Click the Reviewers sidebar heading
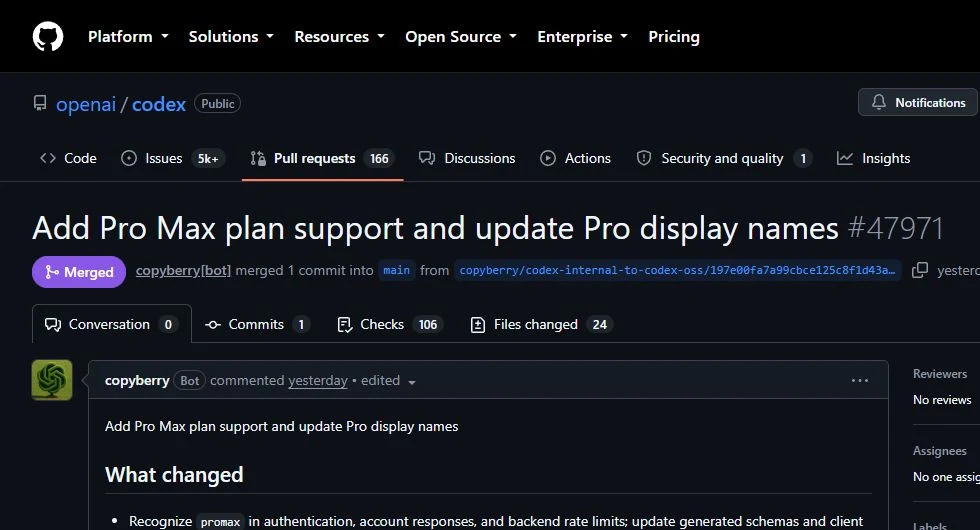980x530 pixels. pos(940,374)
